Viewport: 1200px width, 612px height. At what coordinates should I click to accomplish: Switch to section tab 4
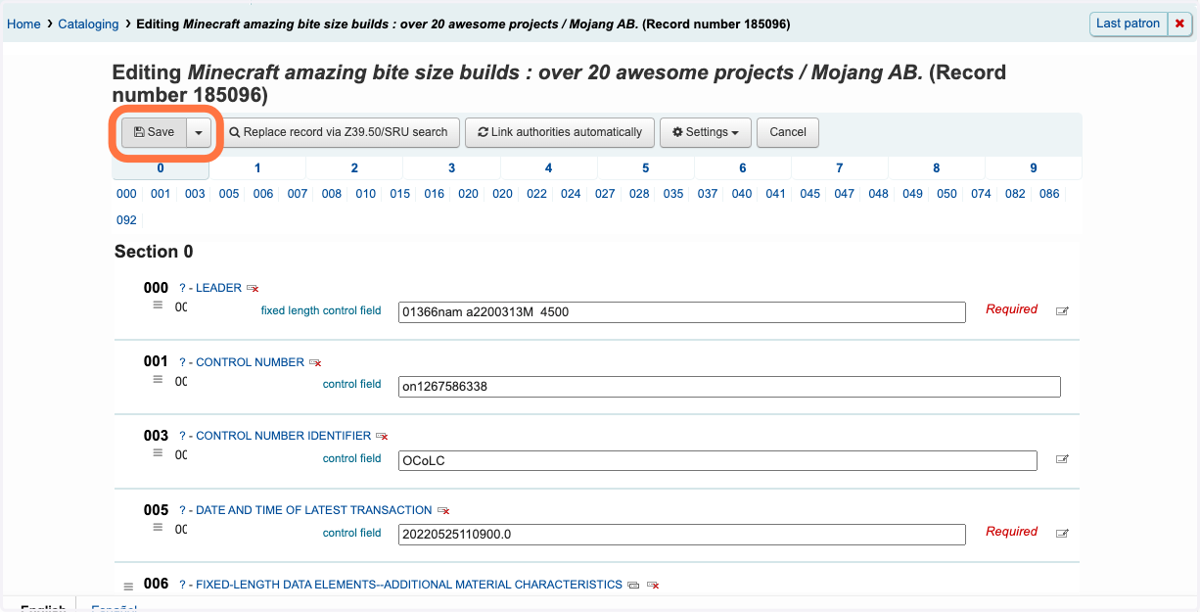click(x=548, y=168)
